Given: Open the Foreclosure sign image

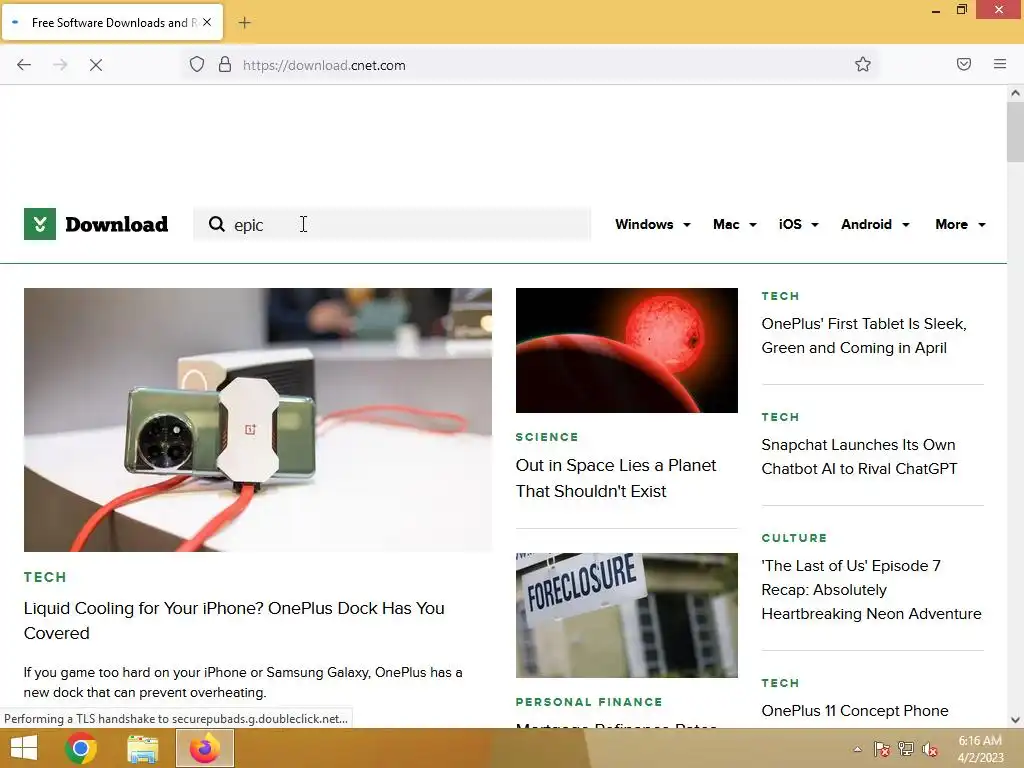Looking at the screenshot, I should tap(626, 615).
